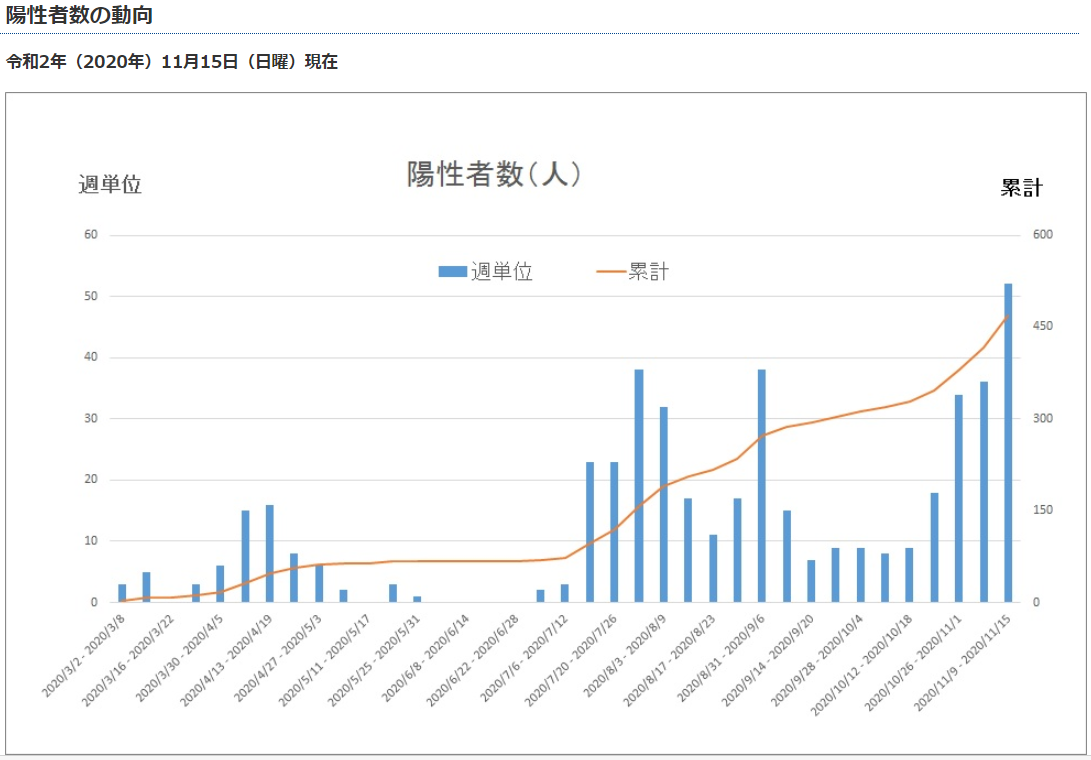Screen dimensions: 1091x760
Task: Click the legend text 週単位 beside the blue swatch
Action: tap(502, 271)
